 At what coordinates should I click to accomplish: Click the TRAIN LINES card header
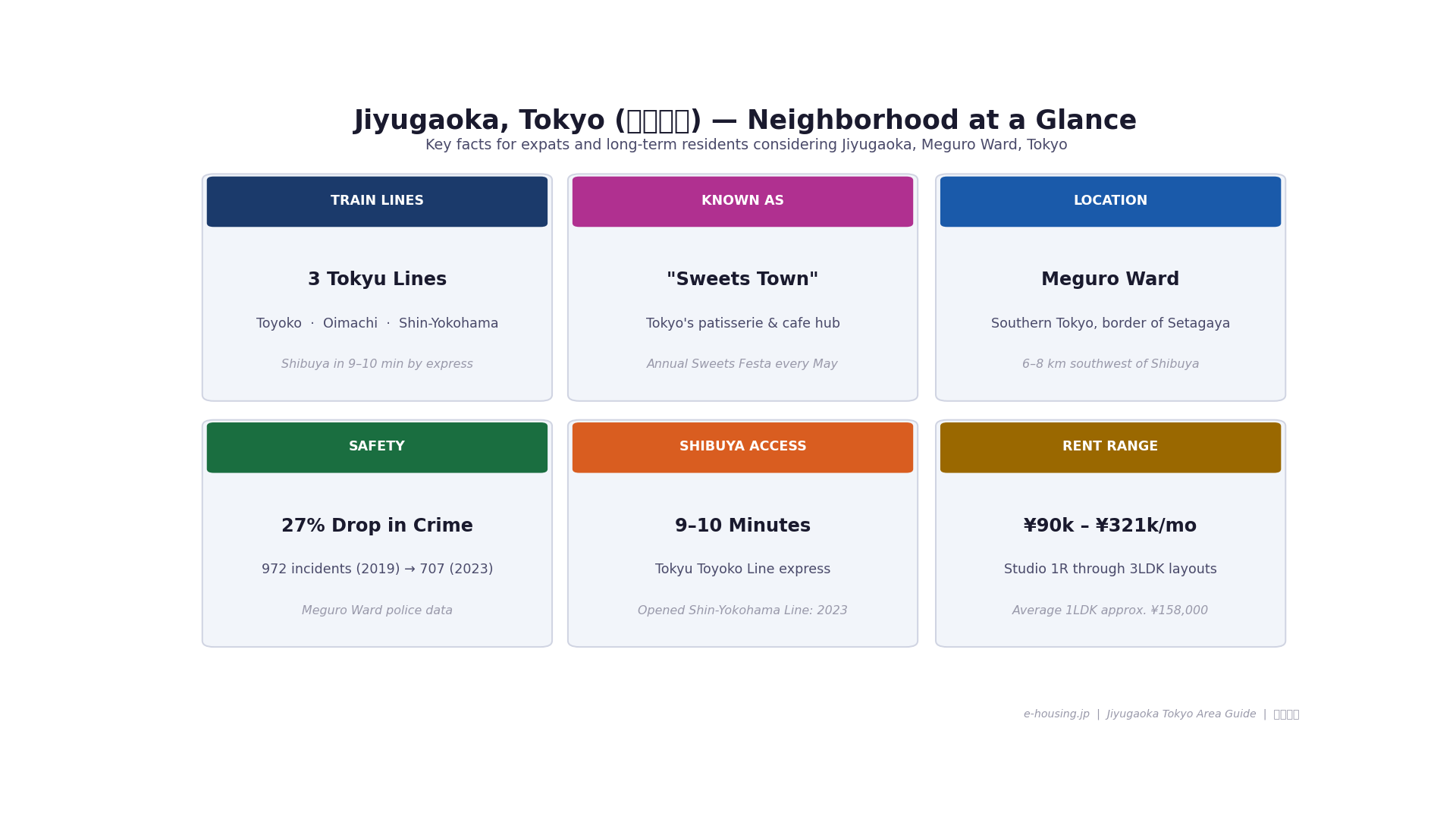(377, 202)
